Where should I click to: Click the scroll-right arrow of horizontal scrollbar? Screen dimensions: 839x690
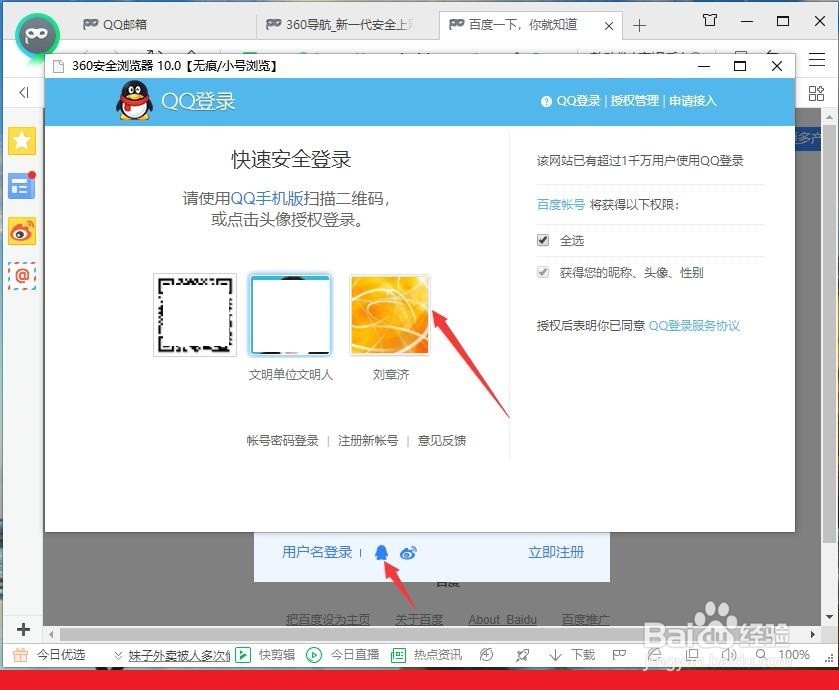(x=813, y=634)
